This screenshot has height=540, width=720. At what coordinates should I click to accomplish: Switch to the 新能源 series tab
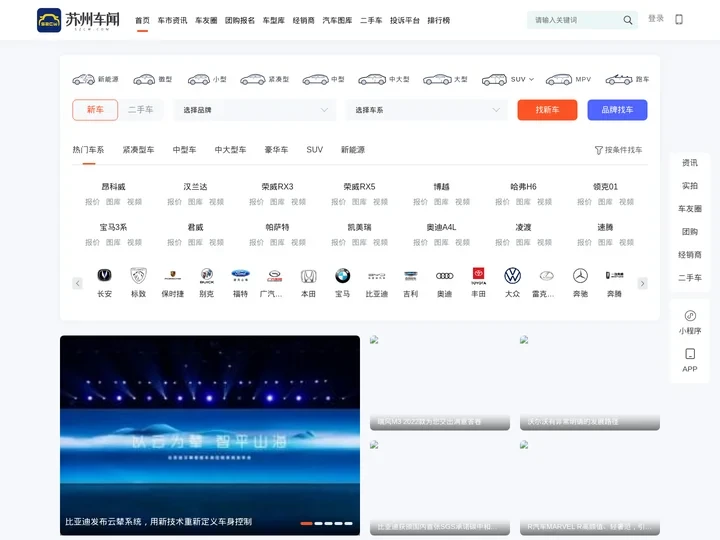tap(353, 150)
